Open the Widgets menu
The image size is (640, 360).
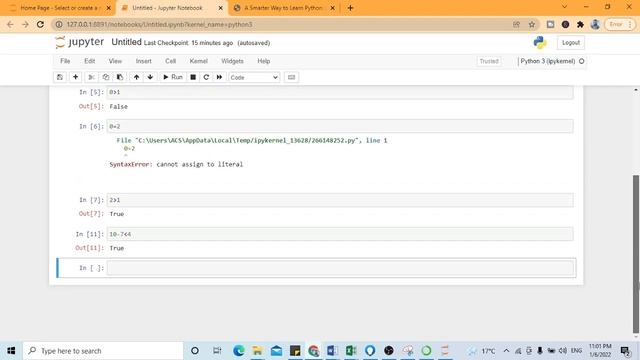click(232, 61)
